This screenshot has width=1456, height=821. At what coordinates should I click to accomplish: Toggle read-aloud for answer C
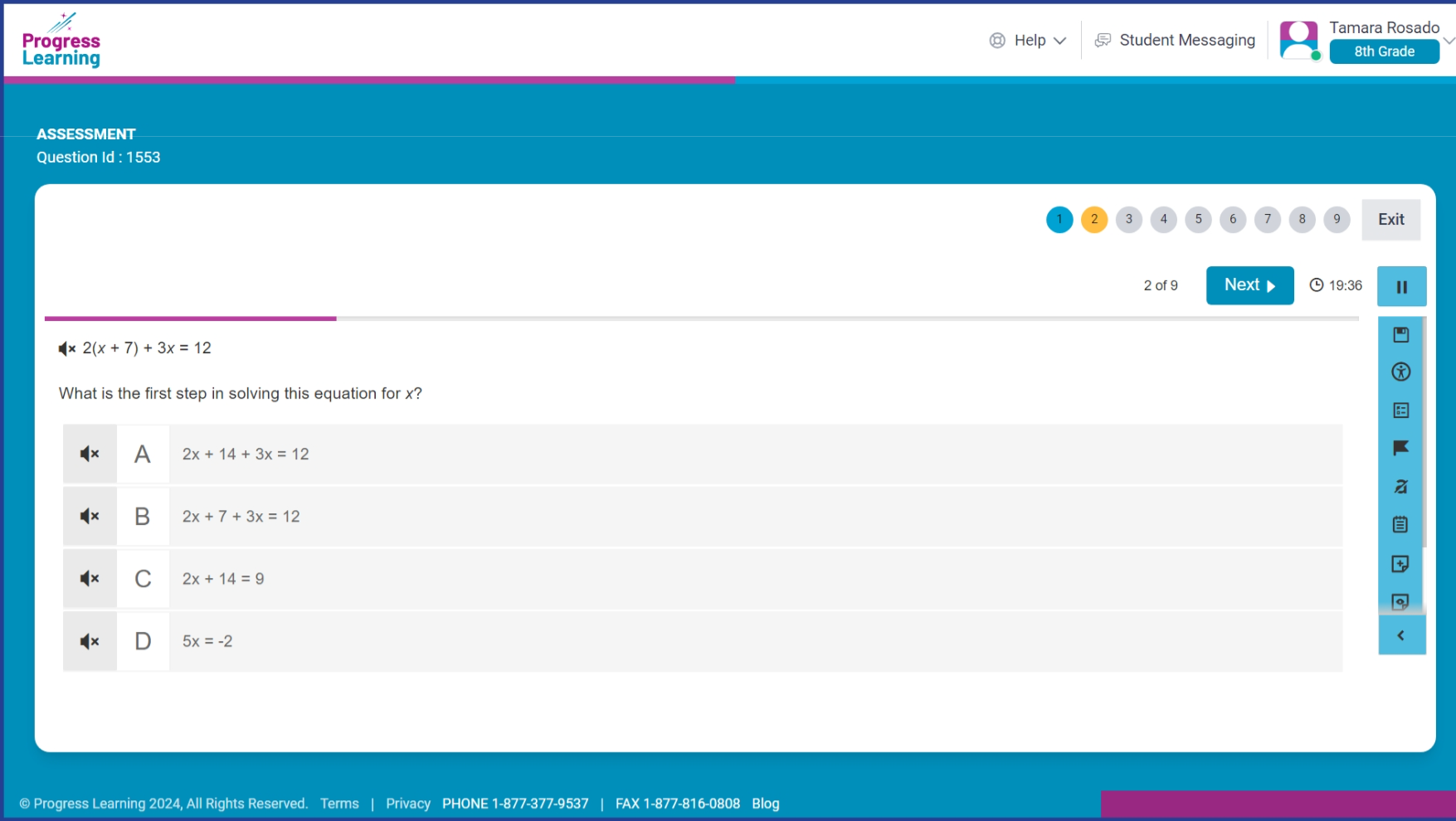90,579
